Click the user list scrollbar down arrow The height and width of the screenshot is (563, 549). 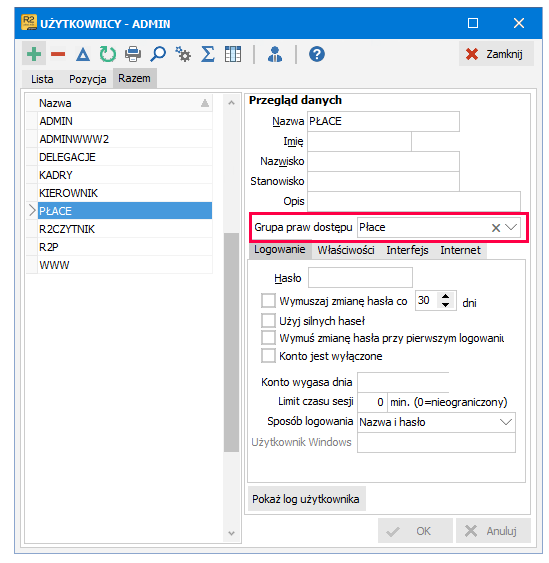pyautogui.click(x=232, y=533)
